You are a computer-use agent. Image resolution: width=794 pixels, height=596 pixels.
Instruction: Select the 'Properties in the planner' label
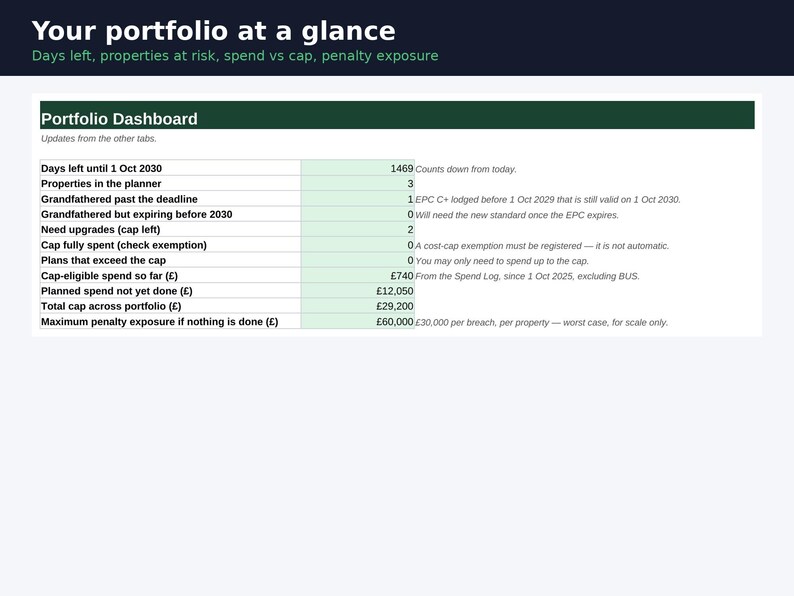170,183
